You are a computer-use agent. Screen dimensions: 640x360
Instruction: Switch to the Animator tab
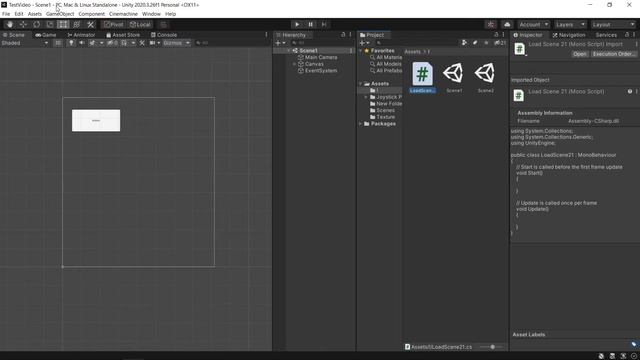coord(81,35)
